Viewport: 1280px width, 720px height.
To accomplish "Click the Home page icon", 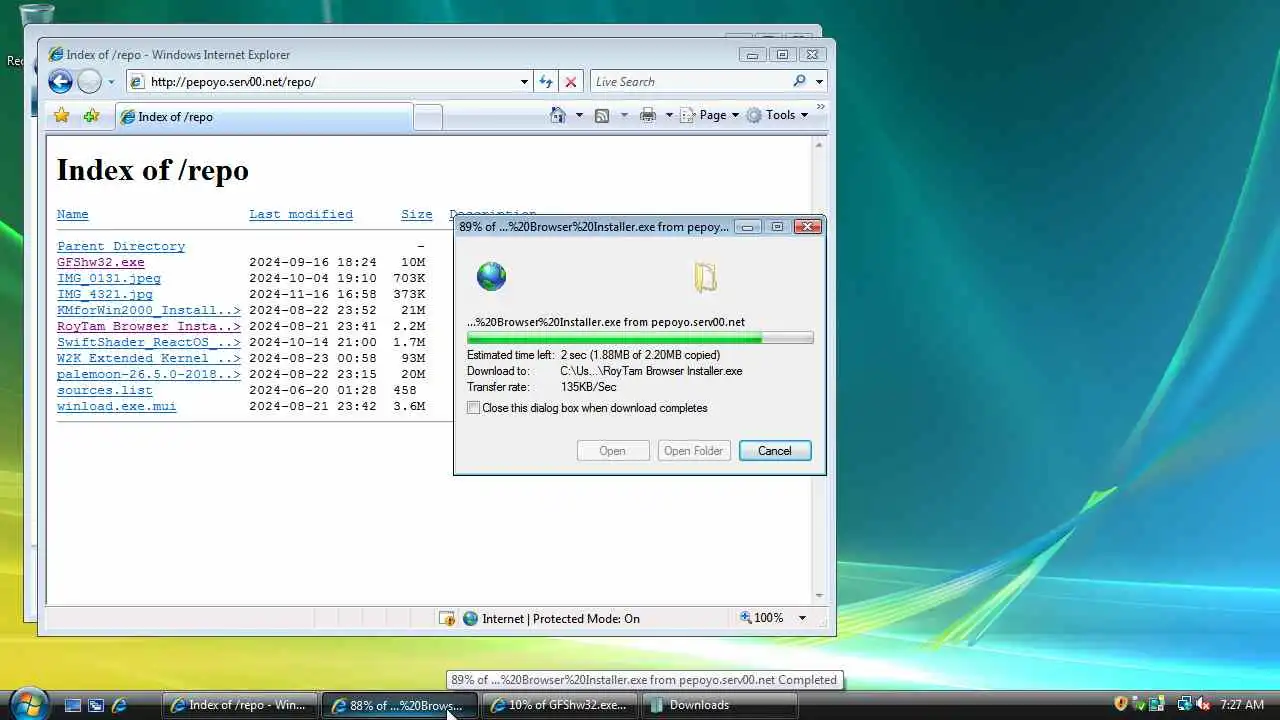I will coord(558,115).
